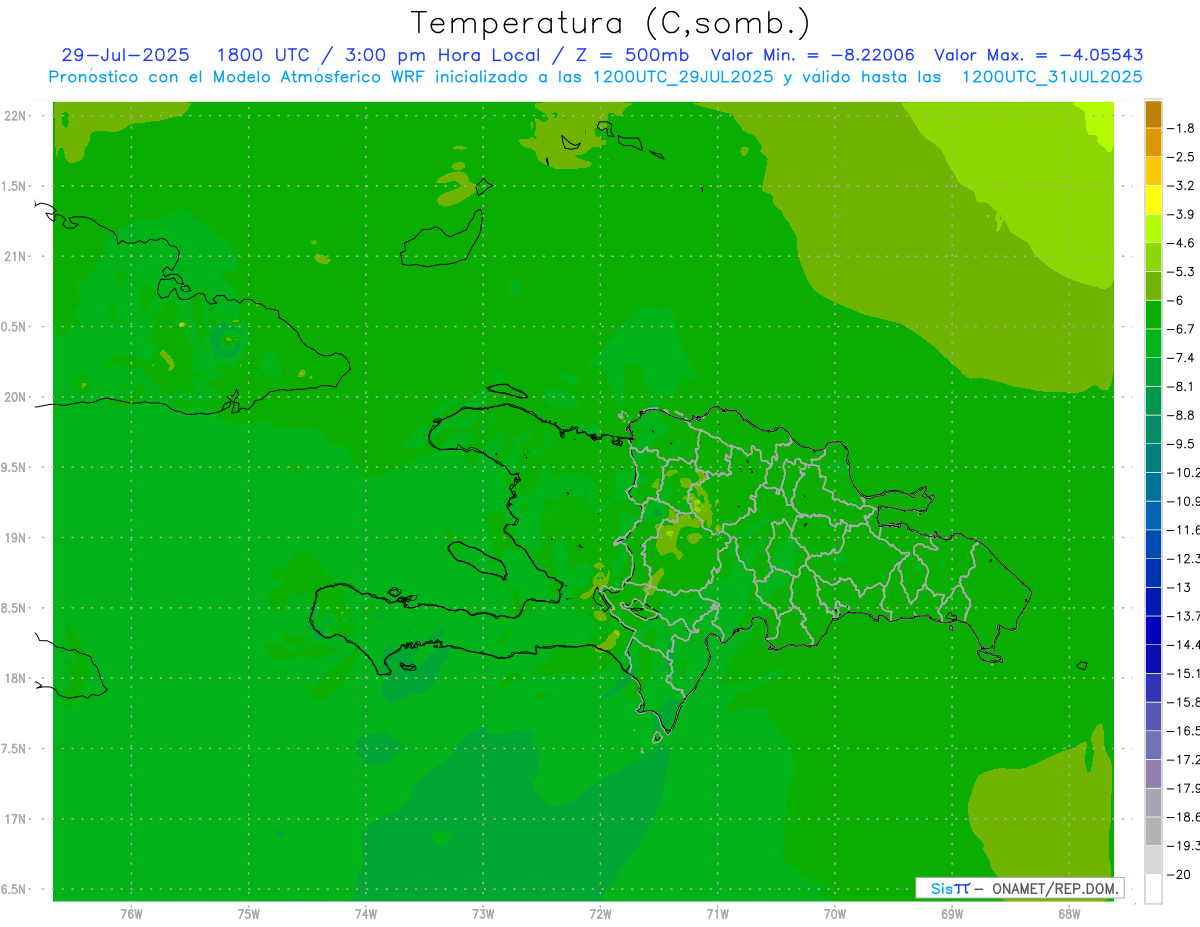1200x927 pixels.
Task: Click the '-8.8' colorbar label
Action: click(1181, 414)
